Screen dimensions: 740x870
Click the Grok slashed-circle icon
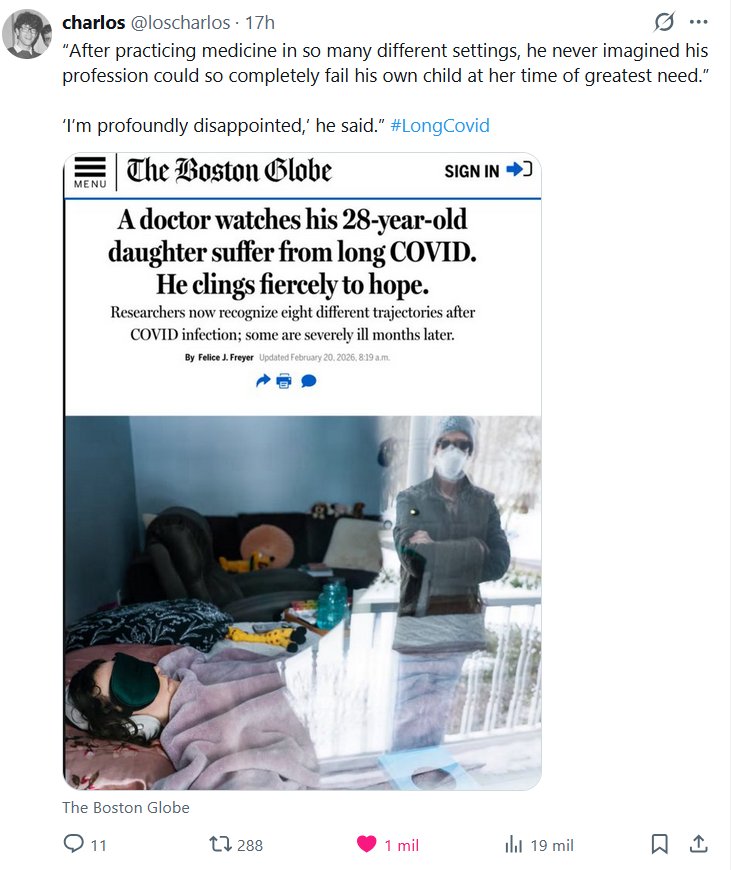[x=664, y=22]
